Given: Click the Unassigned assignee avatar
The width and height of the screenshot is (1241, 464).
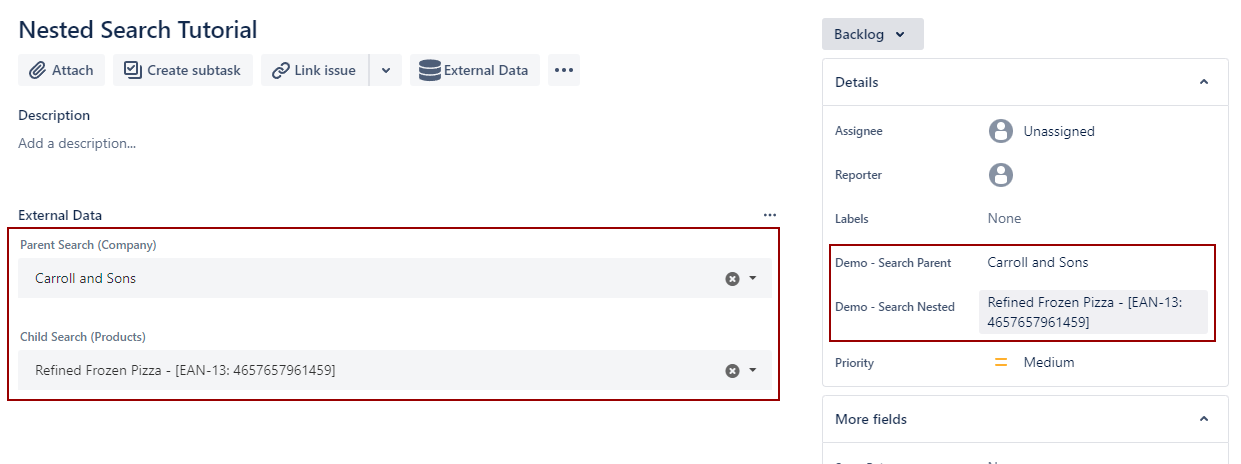Looking at the screenshot, I should tap(1001, 131).
